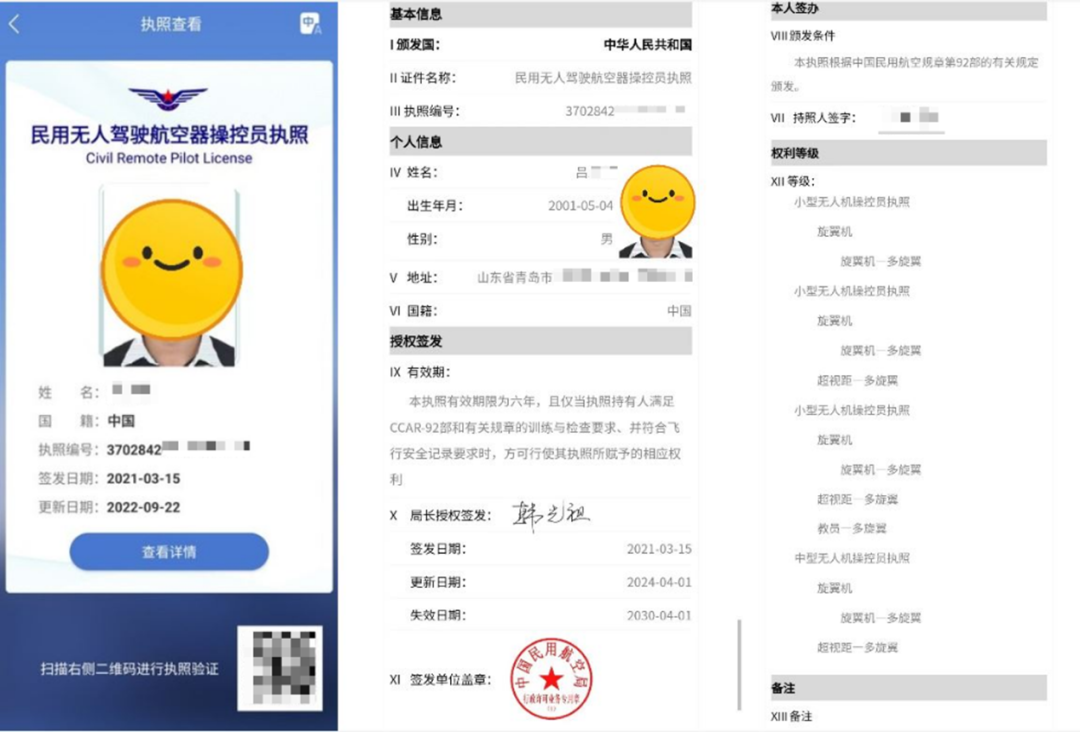Select the 本人签办 section header
Viewport: 1080px width, 732px height.
(x=905, y=11)
